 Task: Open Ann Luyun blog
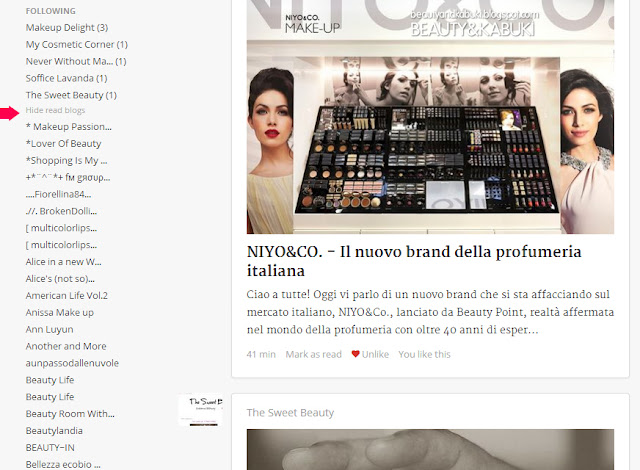[49, 329]
